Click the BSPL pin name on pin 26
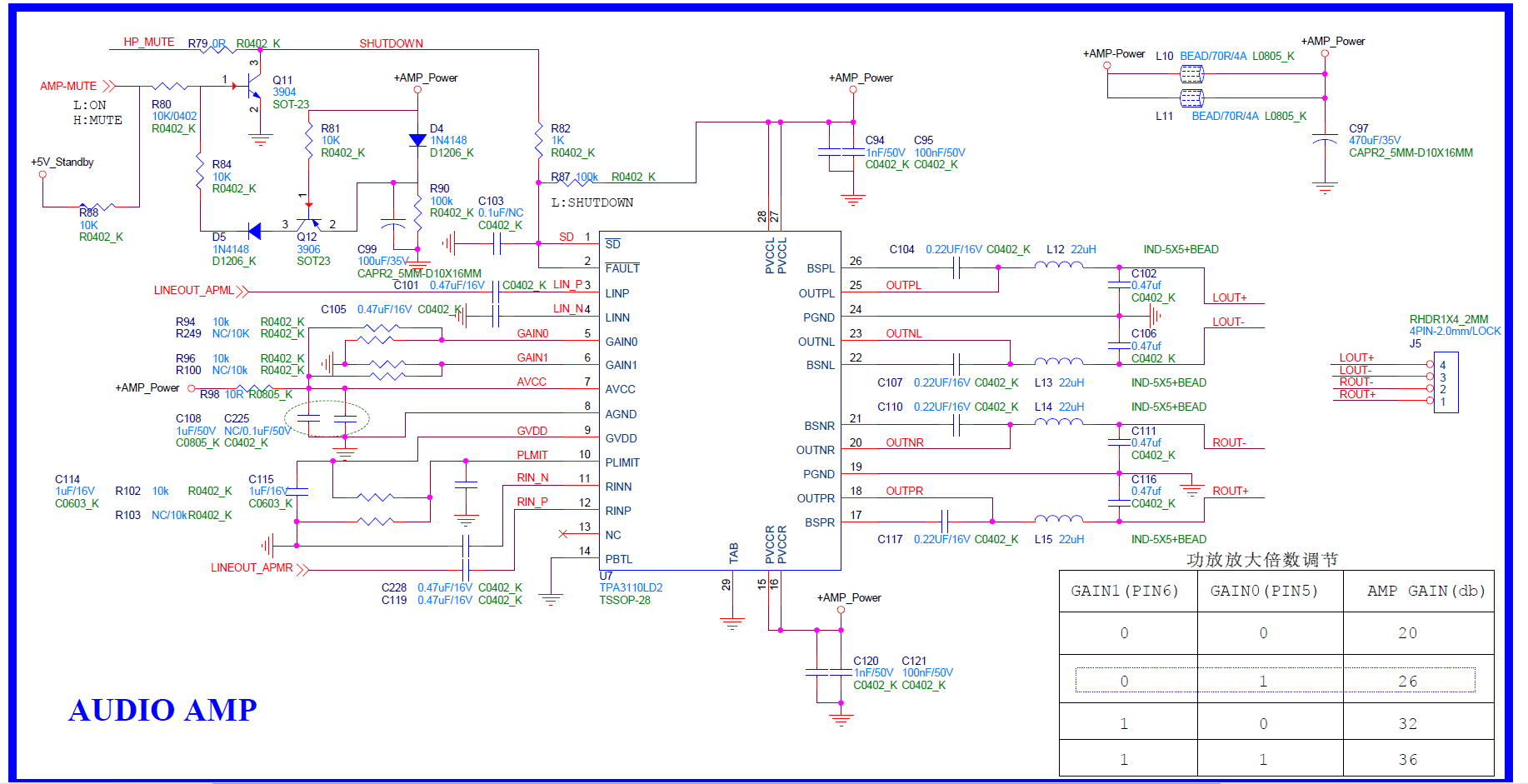1528x784 pixels. [x=821, y=268]
